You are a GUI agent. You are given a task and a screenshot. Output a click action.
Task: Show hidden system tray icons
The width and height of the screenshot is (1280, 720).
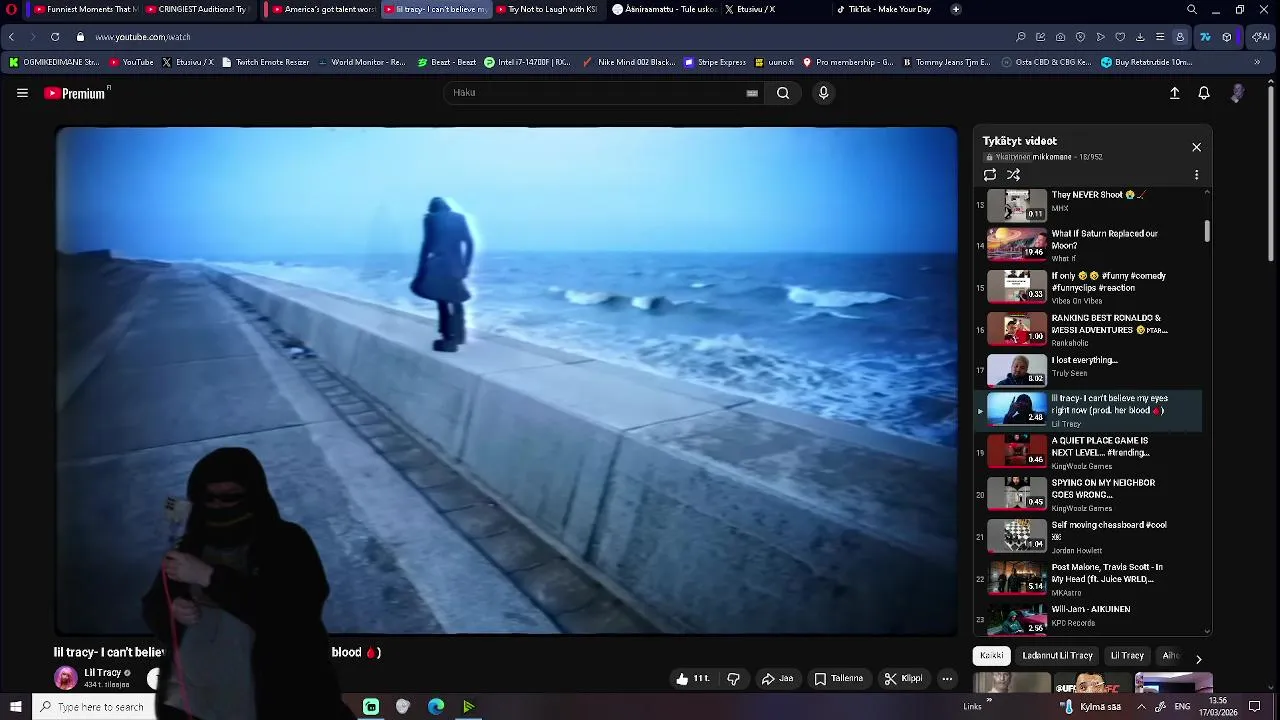[x=1141, y=707]
